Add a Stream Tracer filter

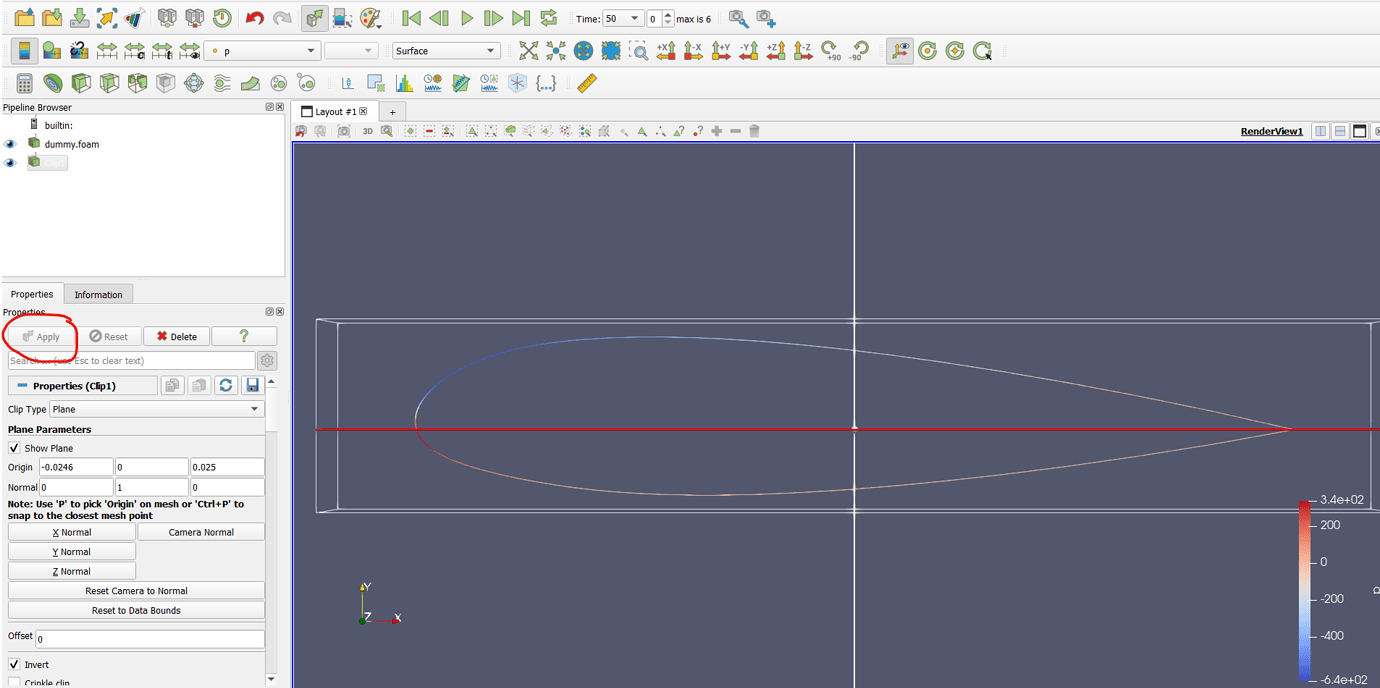(220, 83)
